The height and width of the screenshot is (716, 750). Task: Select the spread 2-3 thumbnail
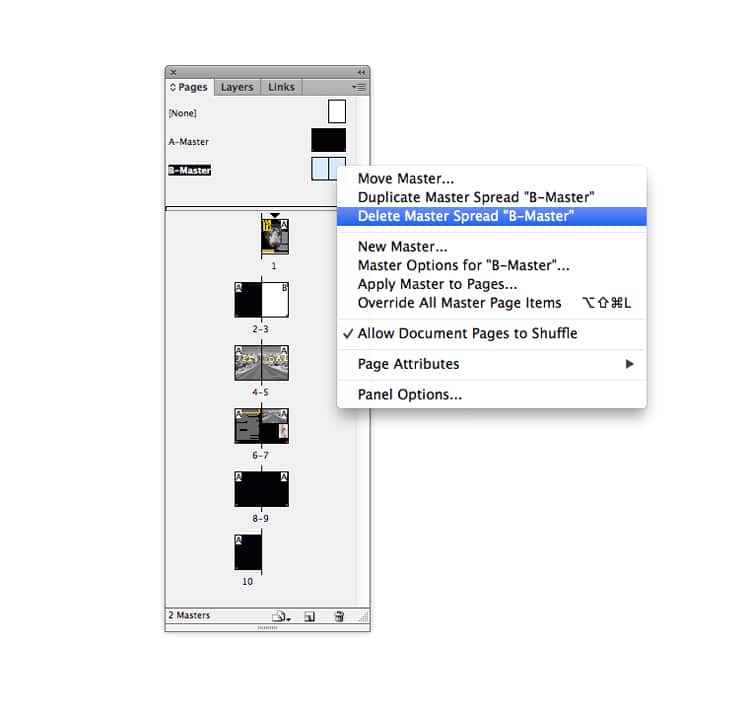pyautogui.click(x=262, y=300)
